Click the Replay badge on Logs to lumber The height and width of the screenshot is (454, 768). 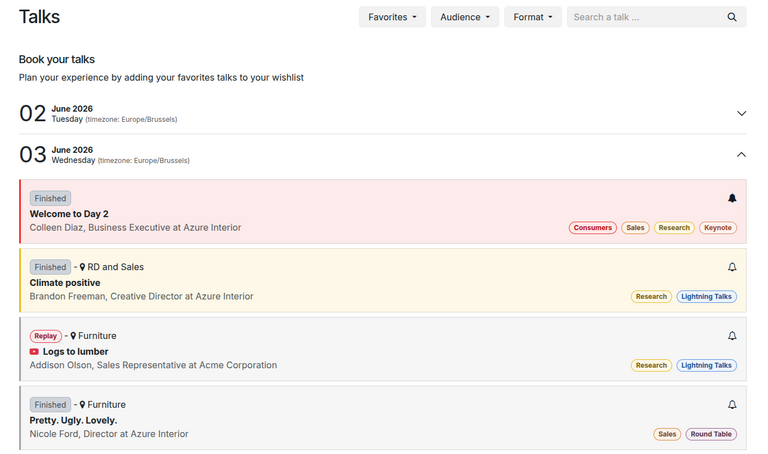point(46,336)
